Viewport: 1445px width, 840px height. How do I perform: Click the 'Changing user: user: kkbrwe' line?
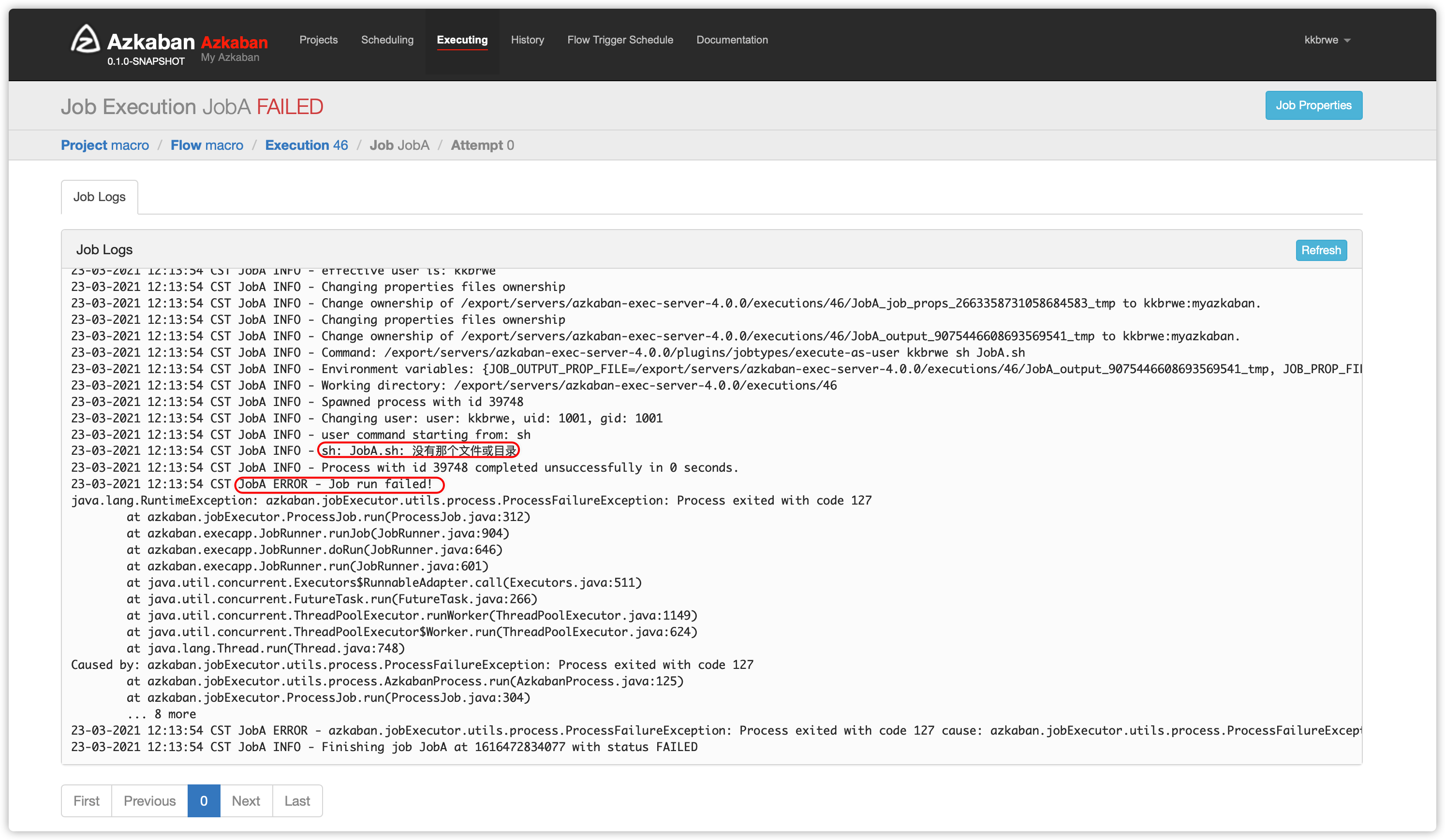pyautogui.click(x=367, y=418)
